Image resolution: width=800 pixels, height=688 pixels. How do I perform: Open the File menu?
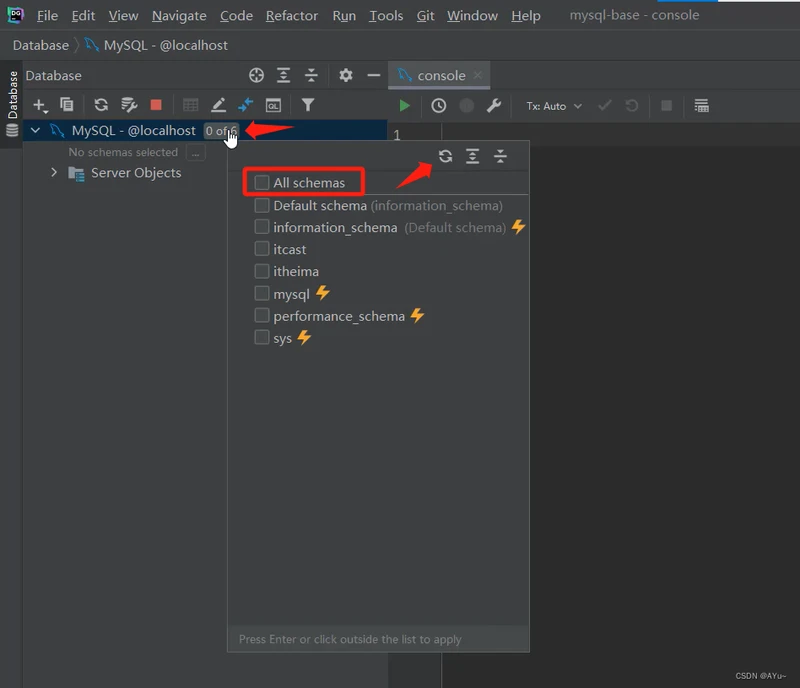pos(47,16)
